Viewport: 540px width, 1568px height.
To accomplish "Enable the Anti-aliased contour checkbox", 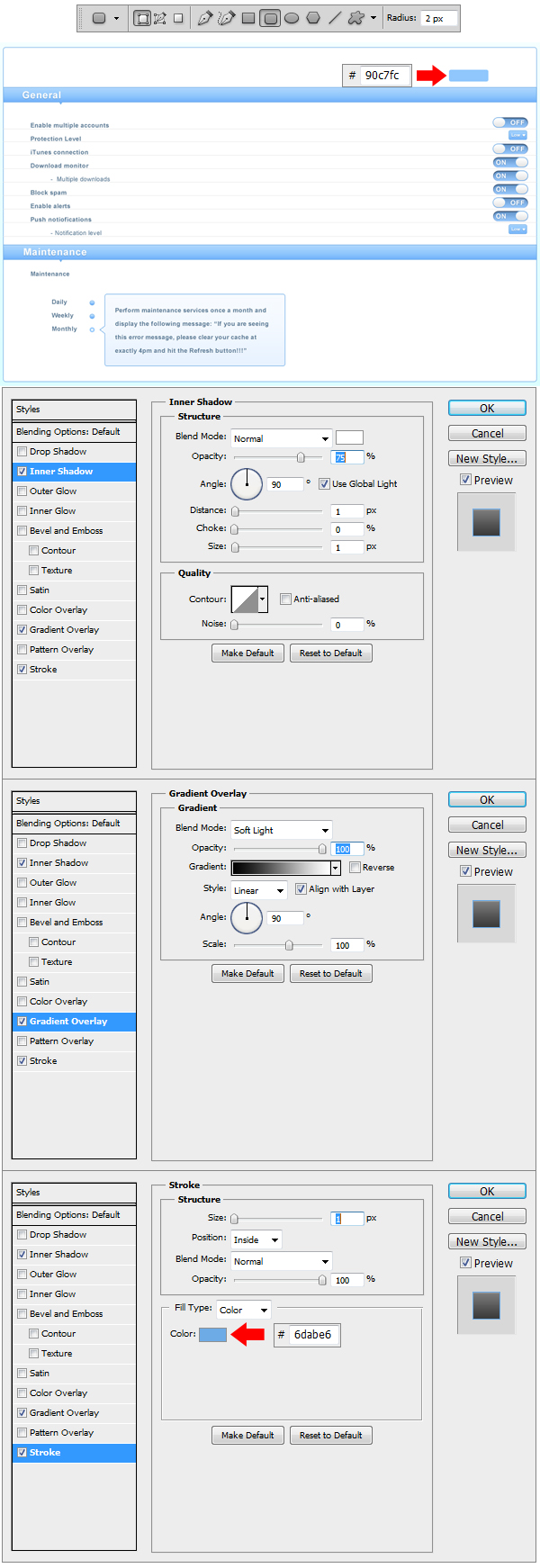I will coord(285,599).
